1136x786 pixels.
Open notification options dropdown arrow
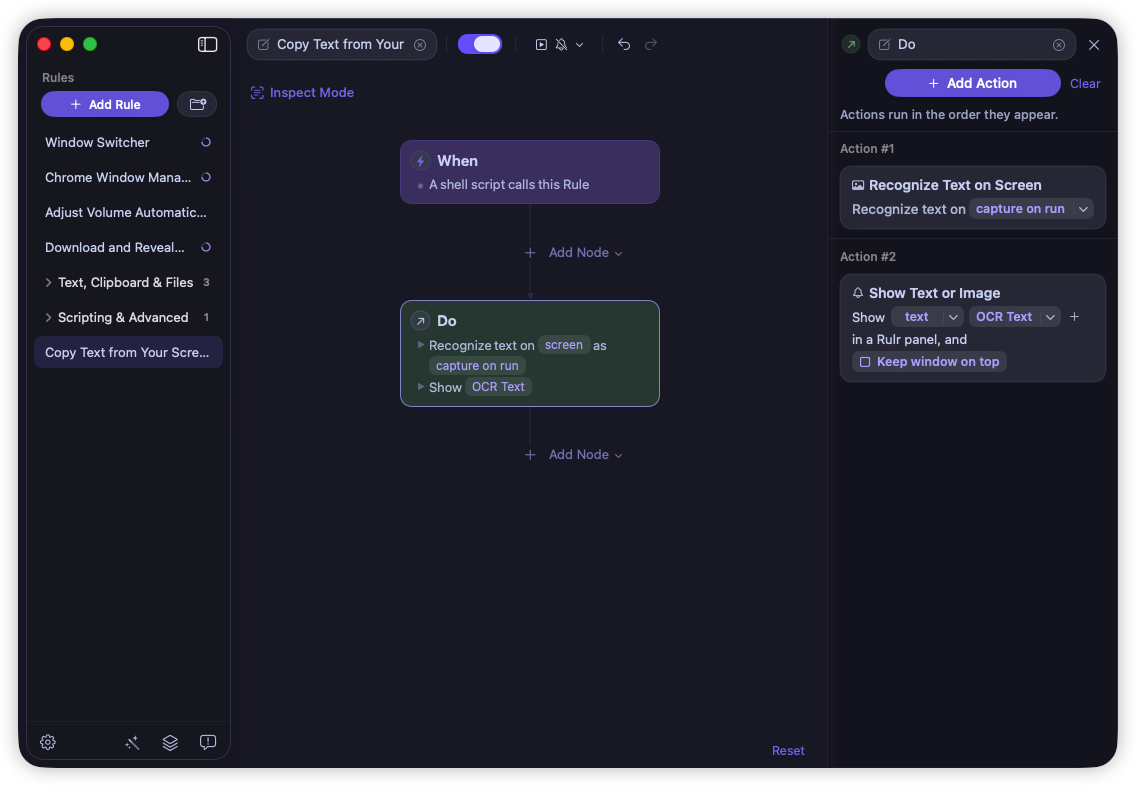click(580, 45)
